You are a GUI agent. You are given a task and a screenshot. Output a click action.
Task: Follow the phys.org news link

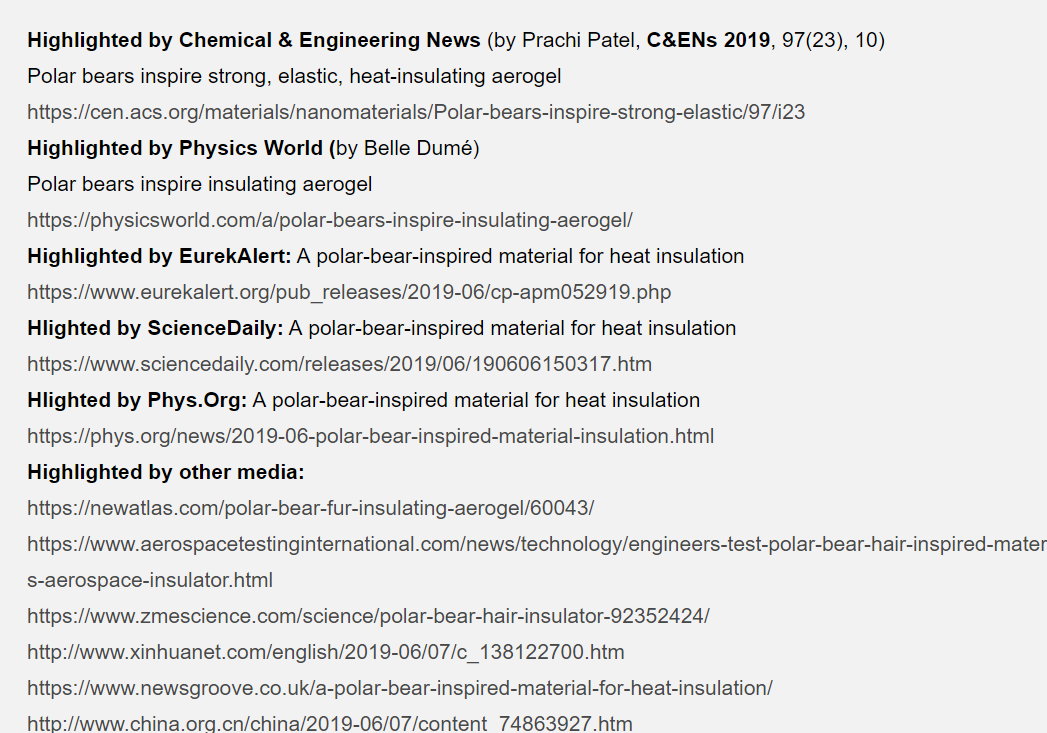pyautogui.click(x=371, y=437)
